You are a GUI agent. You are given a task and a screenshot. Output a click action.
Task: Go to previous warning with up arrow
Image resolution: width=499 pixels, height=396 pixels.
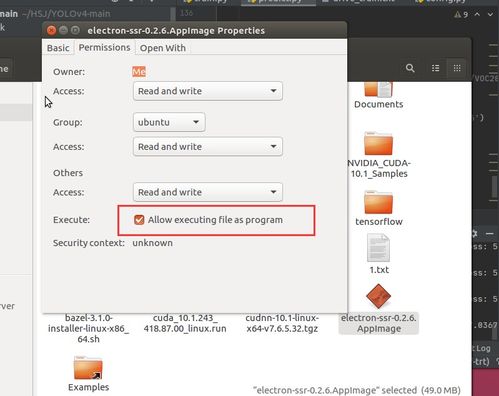click(x=477, y=14)
